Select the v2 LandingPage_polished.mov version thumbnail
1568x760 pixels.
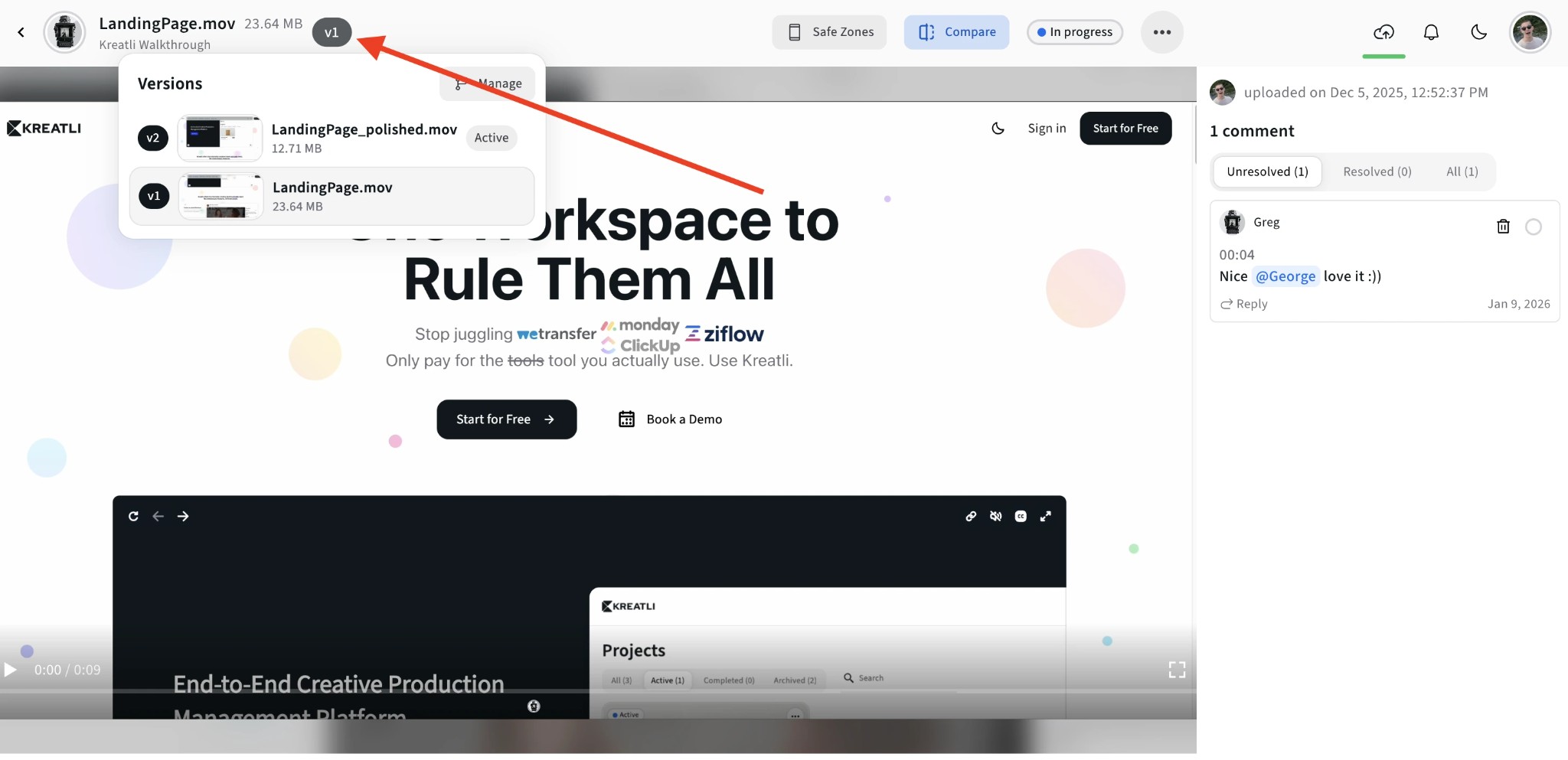coord(220,138)
